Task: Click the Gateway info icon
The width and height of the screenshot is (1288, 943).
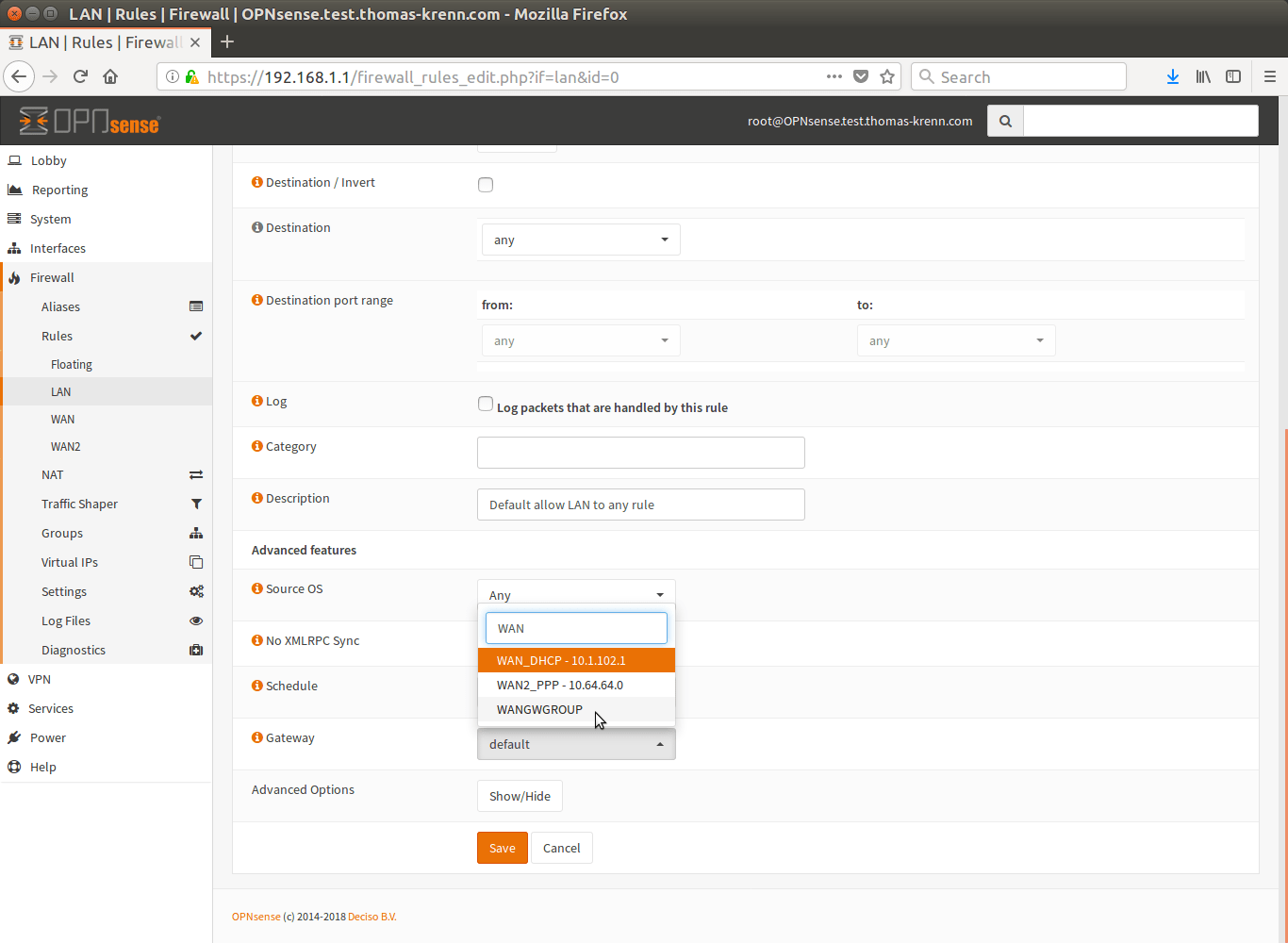Action: [x=257, y=737]
